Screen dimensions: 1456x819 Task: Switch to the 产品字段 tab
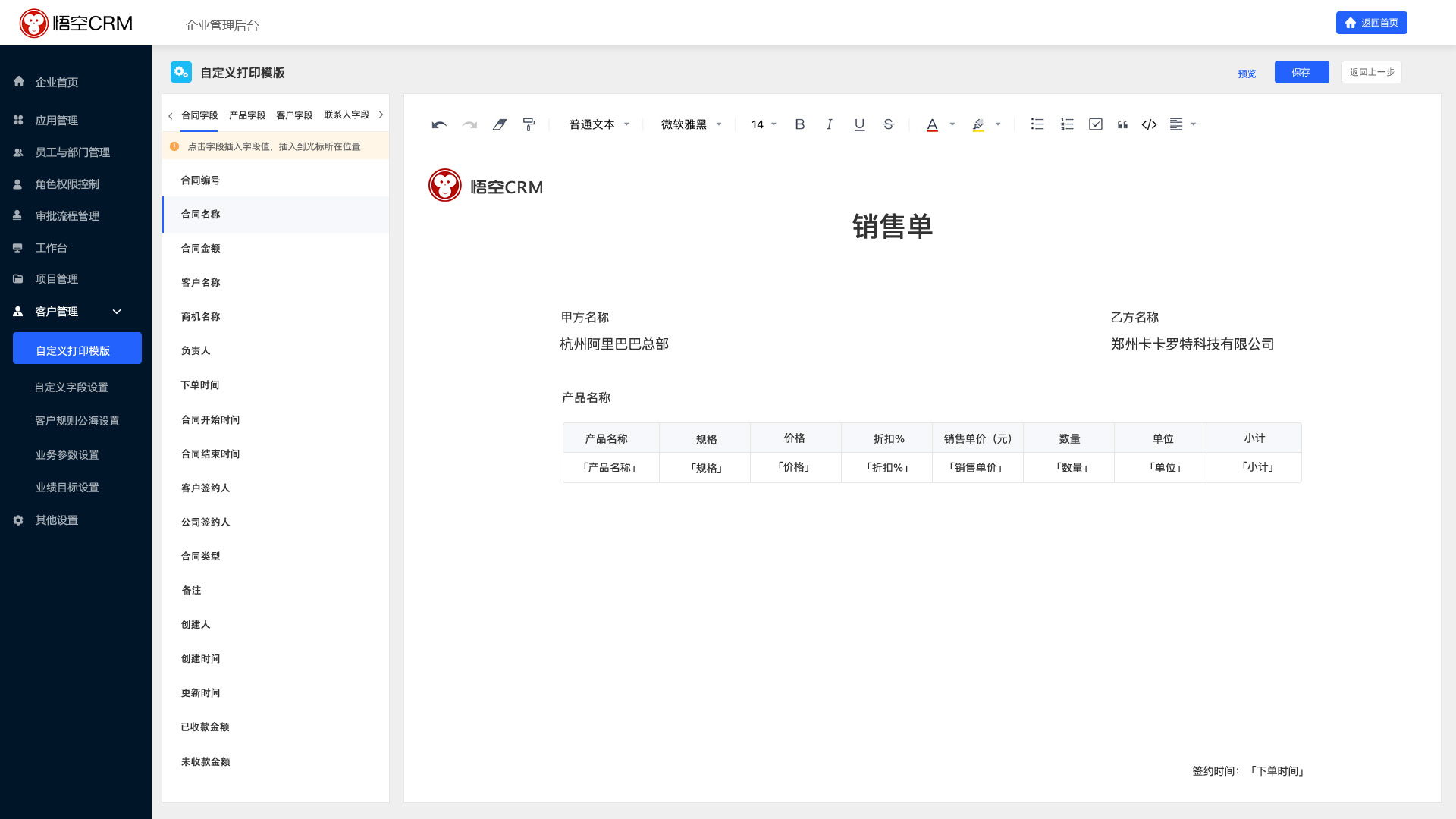pyautogui.click(x=247, y=115)
